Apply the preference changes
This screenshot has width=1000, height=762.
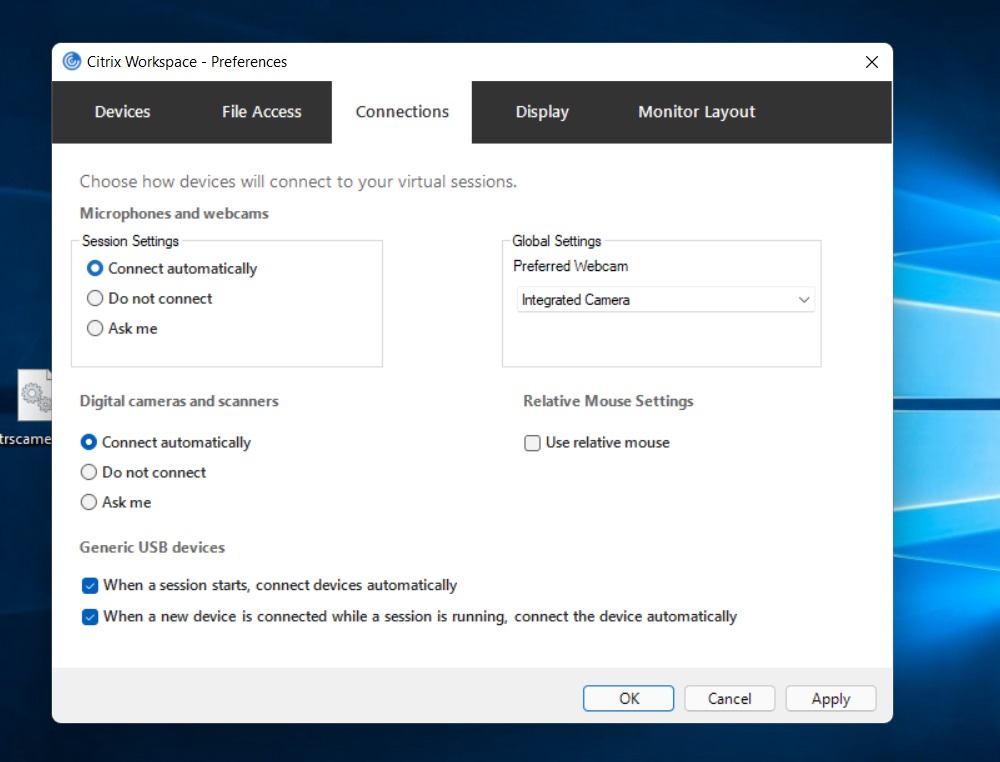pyautogui.click(x=830, y=698)
